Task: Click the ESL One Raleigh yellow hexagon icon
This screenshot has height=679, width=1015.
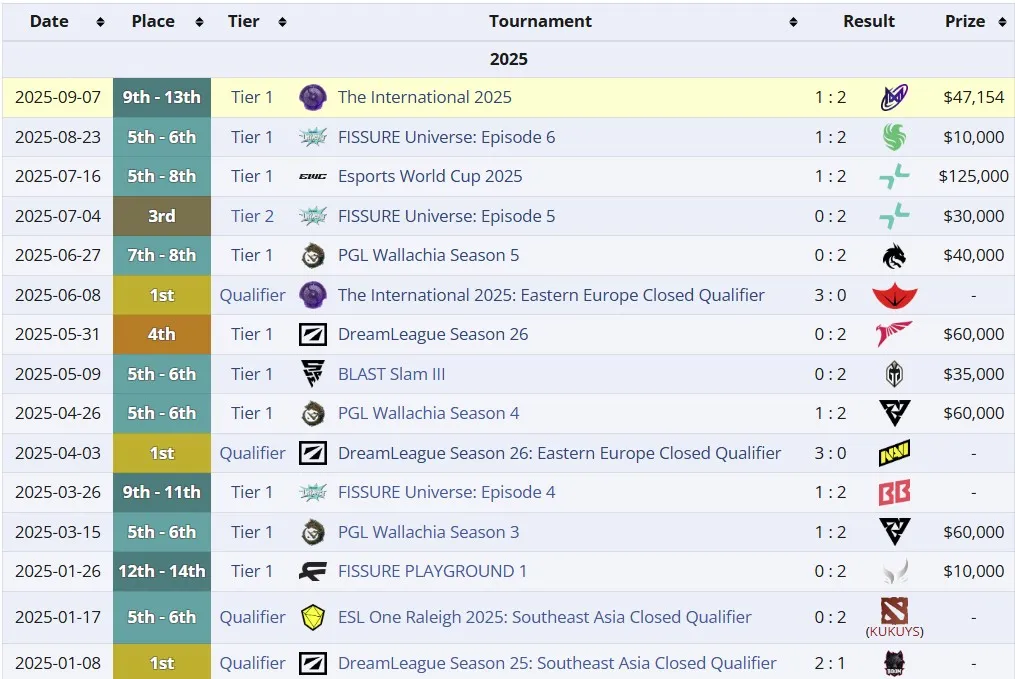Action: coord(313,618)
